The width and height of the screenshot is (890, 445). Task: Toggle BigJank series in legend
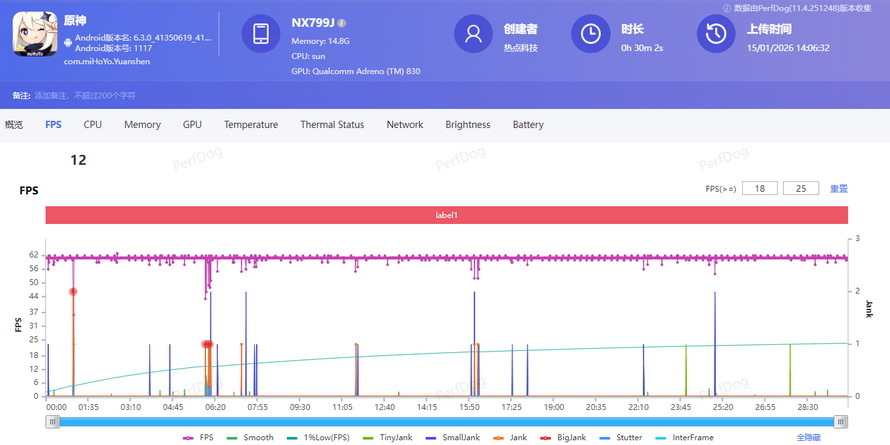click(x=563, y=438)
